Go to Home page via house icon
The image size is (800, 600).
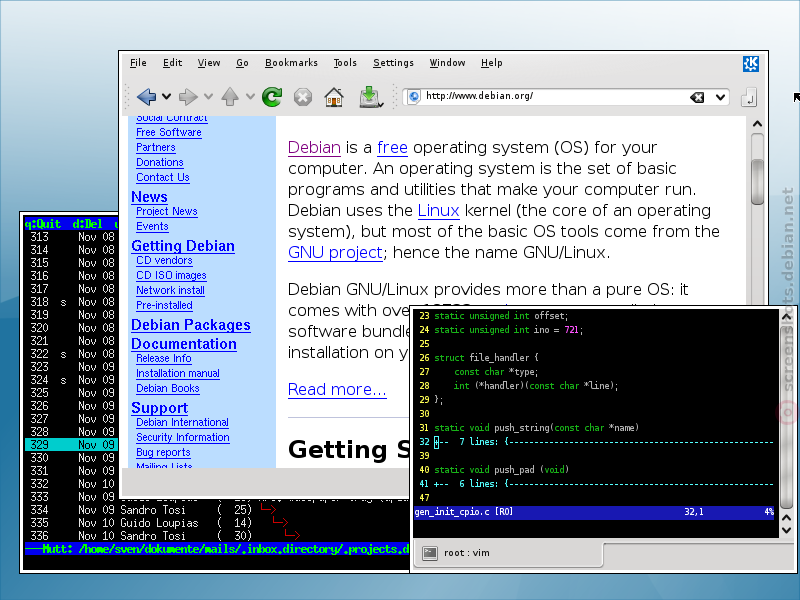click(x=334, y=96)
